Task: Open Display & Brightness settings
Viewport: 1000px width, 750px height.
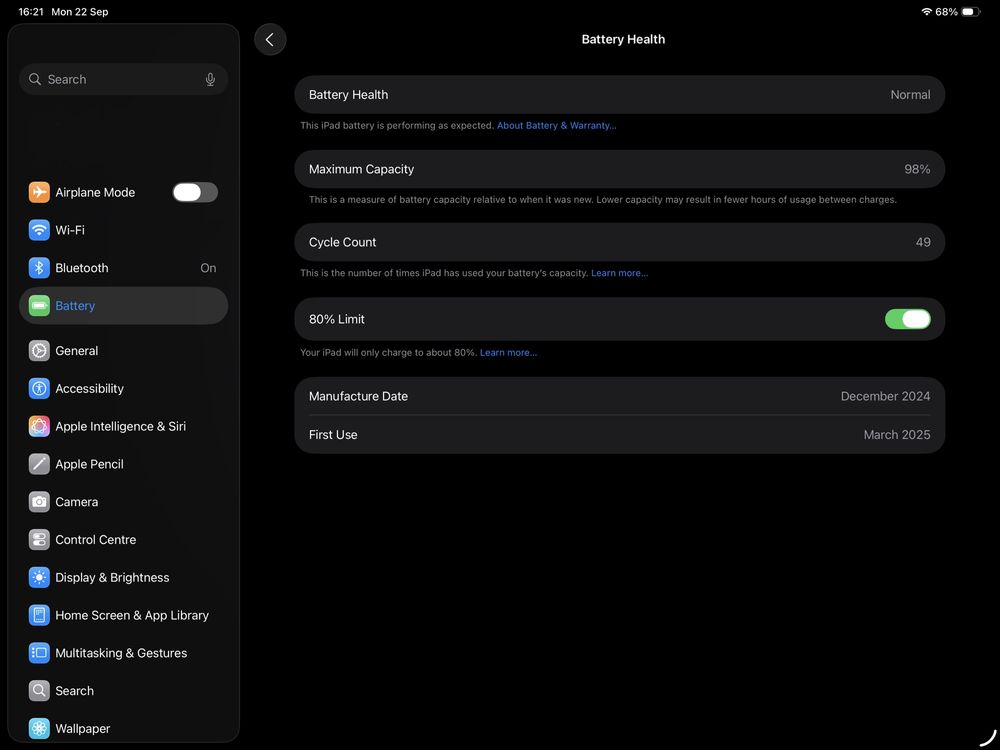Action: [x=123, y=577]
